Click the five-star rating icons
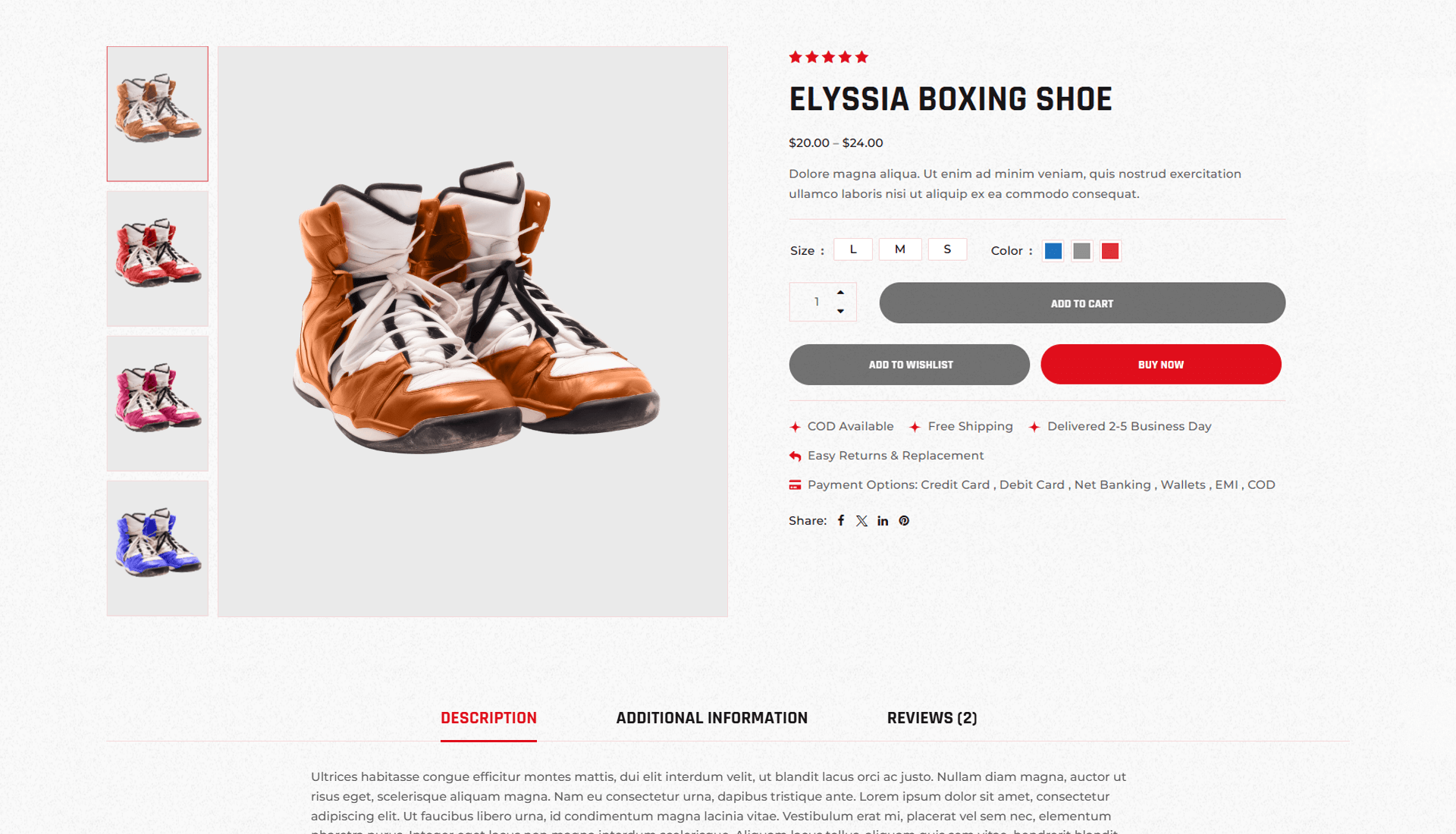The height and width of the screenshot is (834, 1456). point(828,57)
